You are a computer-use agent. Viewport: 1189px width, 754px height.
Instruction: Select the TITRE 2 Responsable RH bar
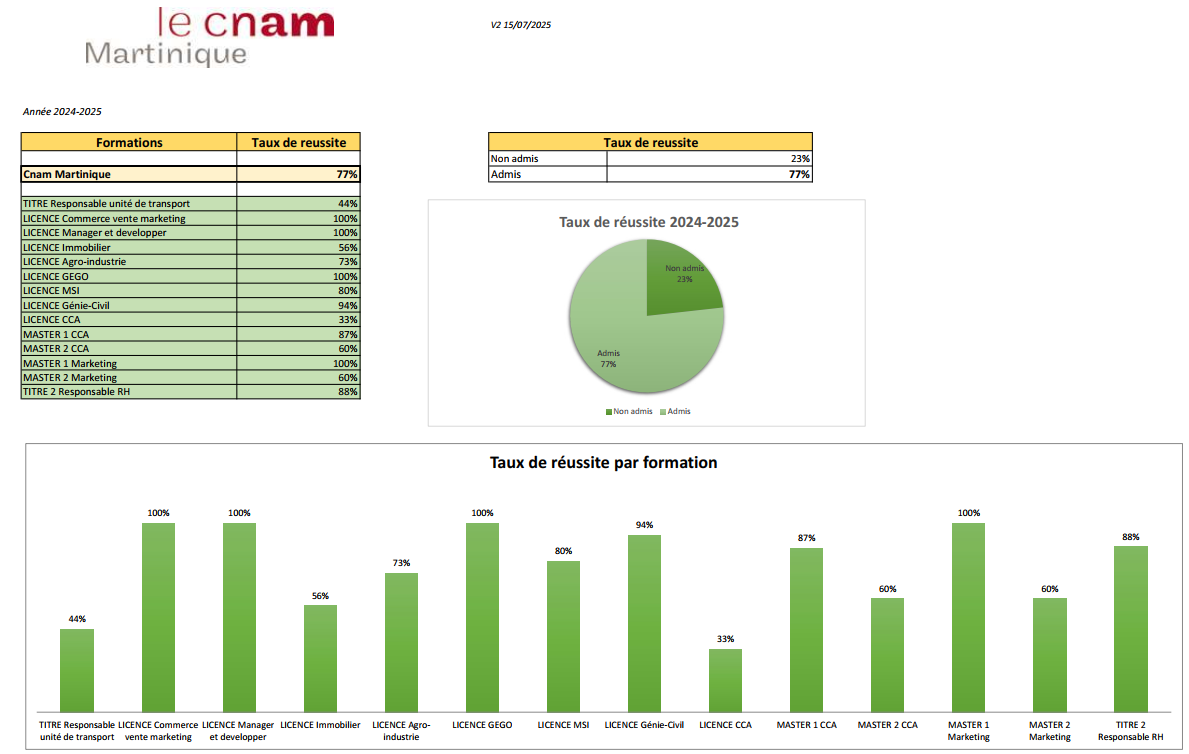[1131, 629]
